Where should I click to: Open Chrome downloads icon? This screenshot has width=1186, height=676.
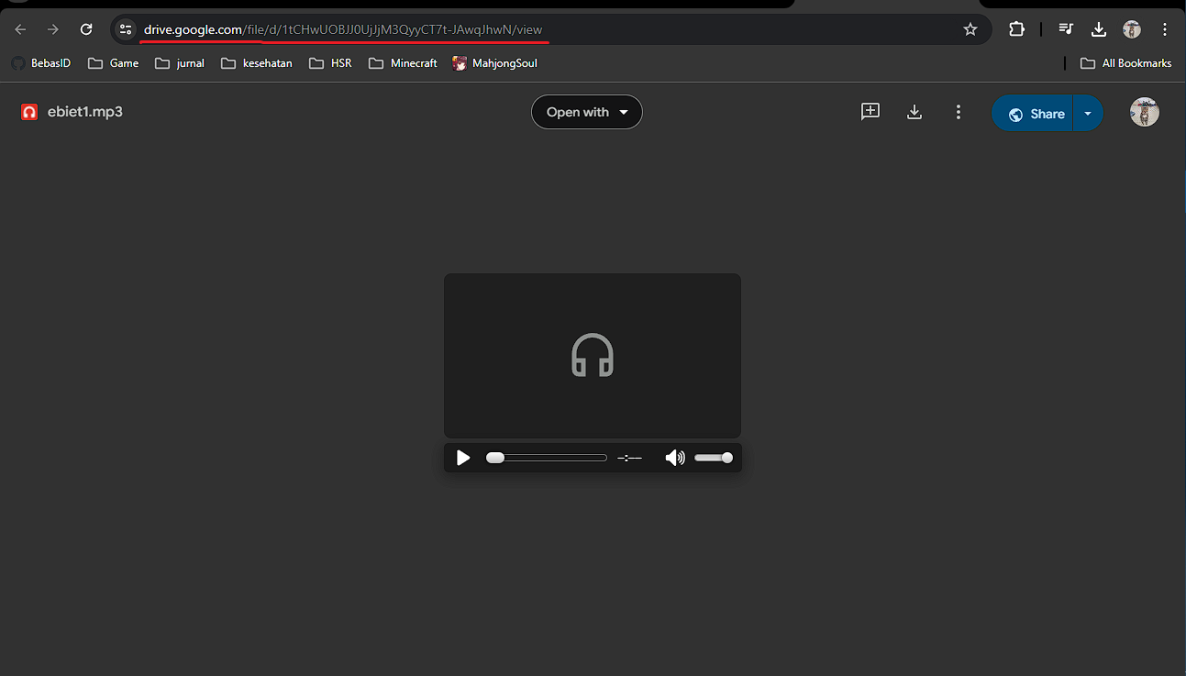click(1098, 29)
